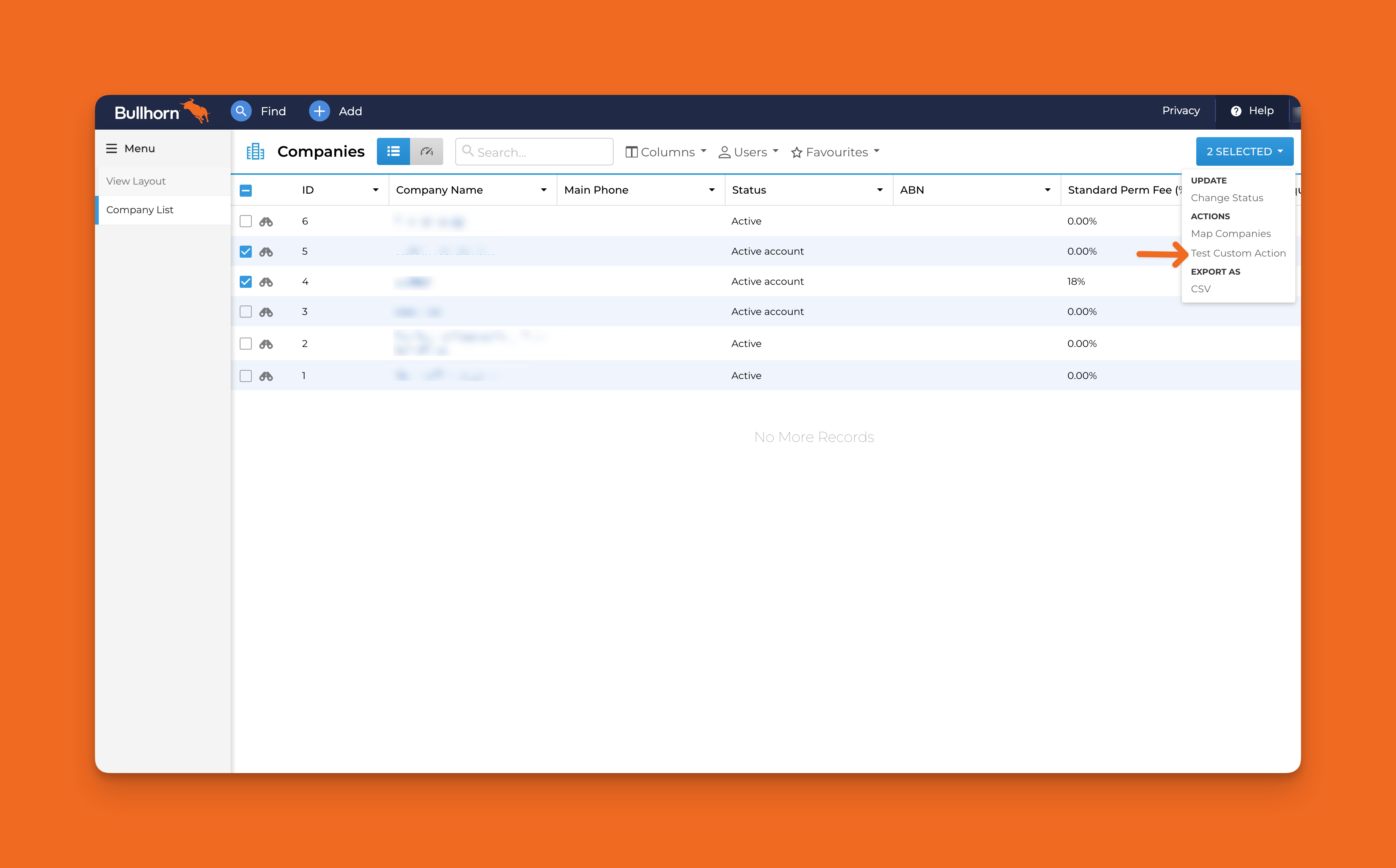Select Test Custom Action menu item
Viewport: 1396px width, 868px height.
pos(1238,253)
